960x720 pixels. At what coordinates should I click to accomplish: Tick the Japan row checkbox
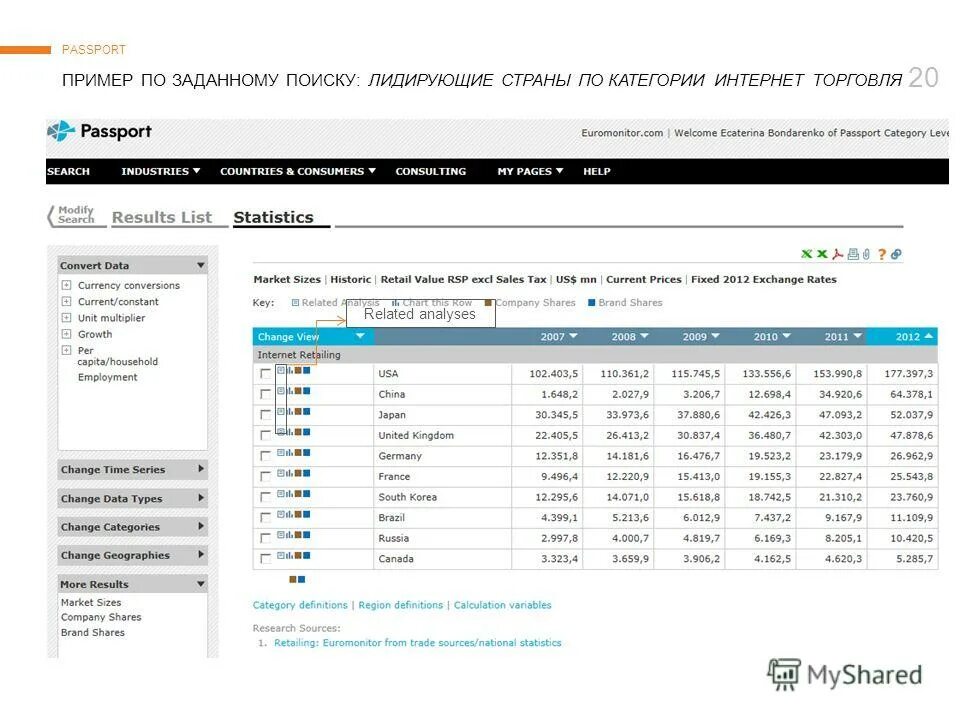265,414
